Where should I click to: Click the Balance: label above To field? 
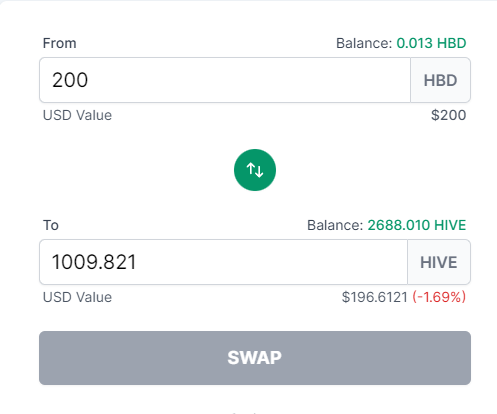pyautogui.click(x=335, y=225)
